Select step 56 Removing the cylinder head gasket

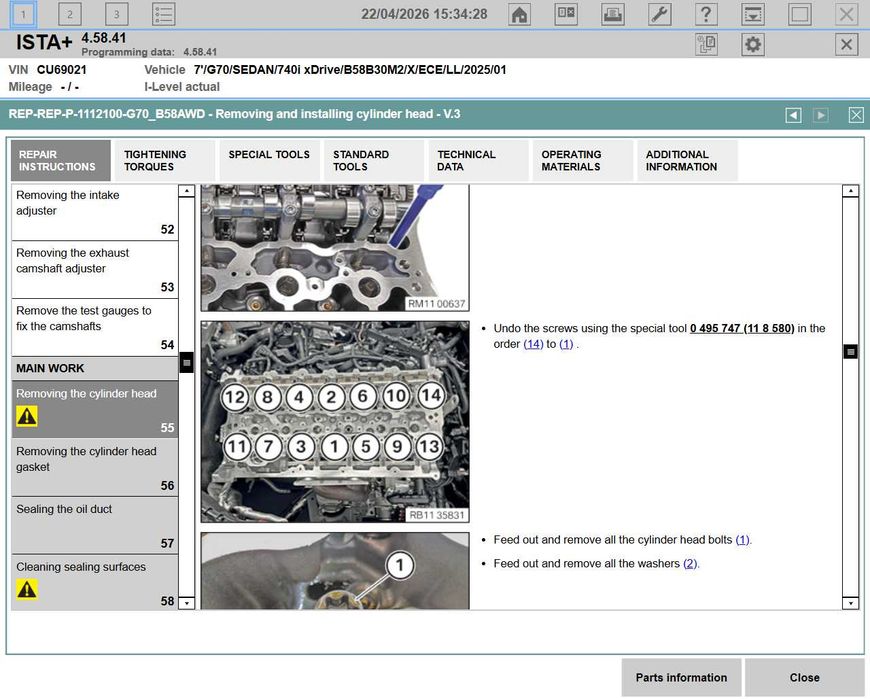point(95,468)
